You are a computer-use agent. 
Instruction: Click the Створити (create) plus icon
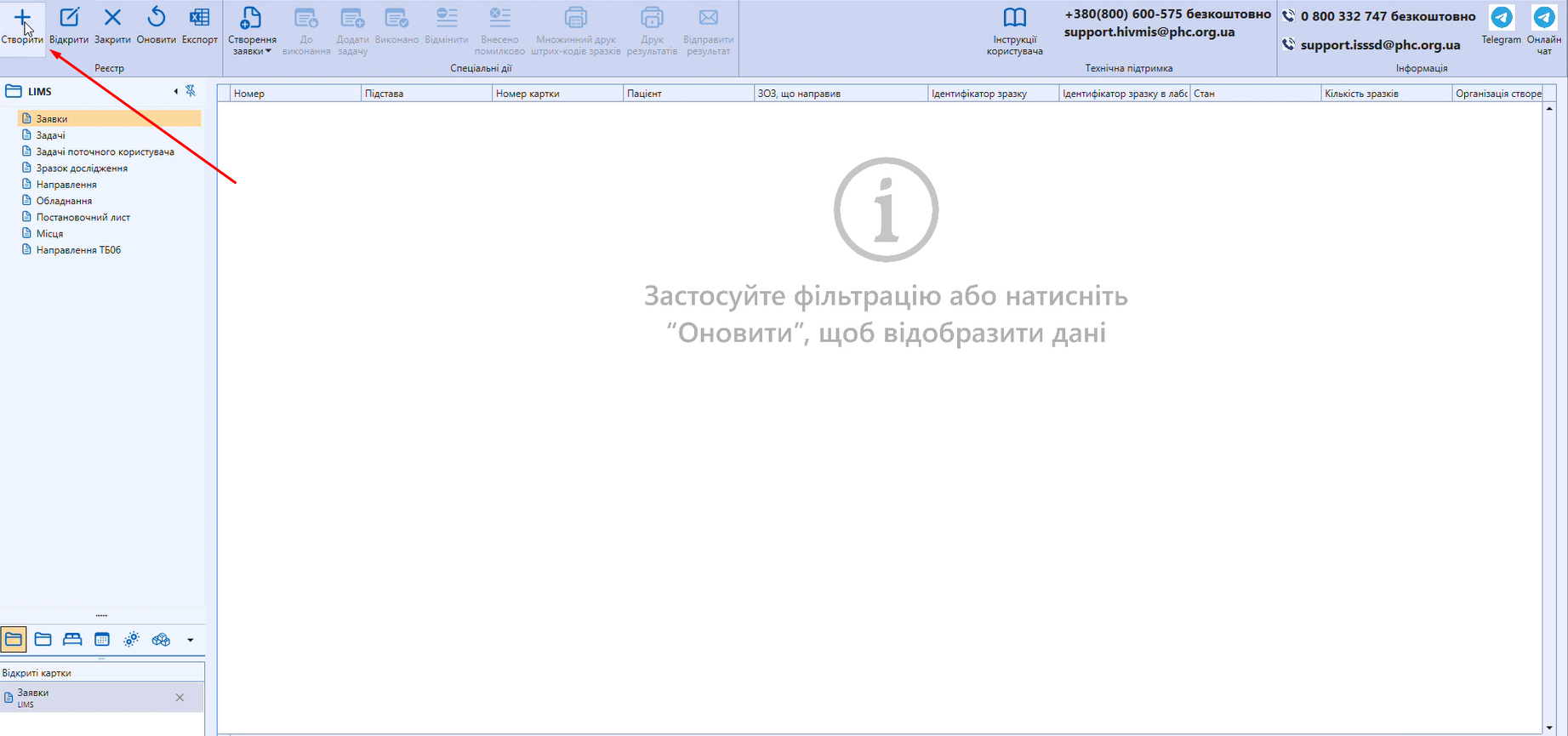(22, 19)
